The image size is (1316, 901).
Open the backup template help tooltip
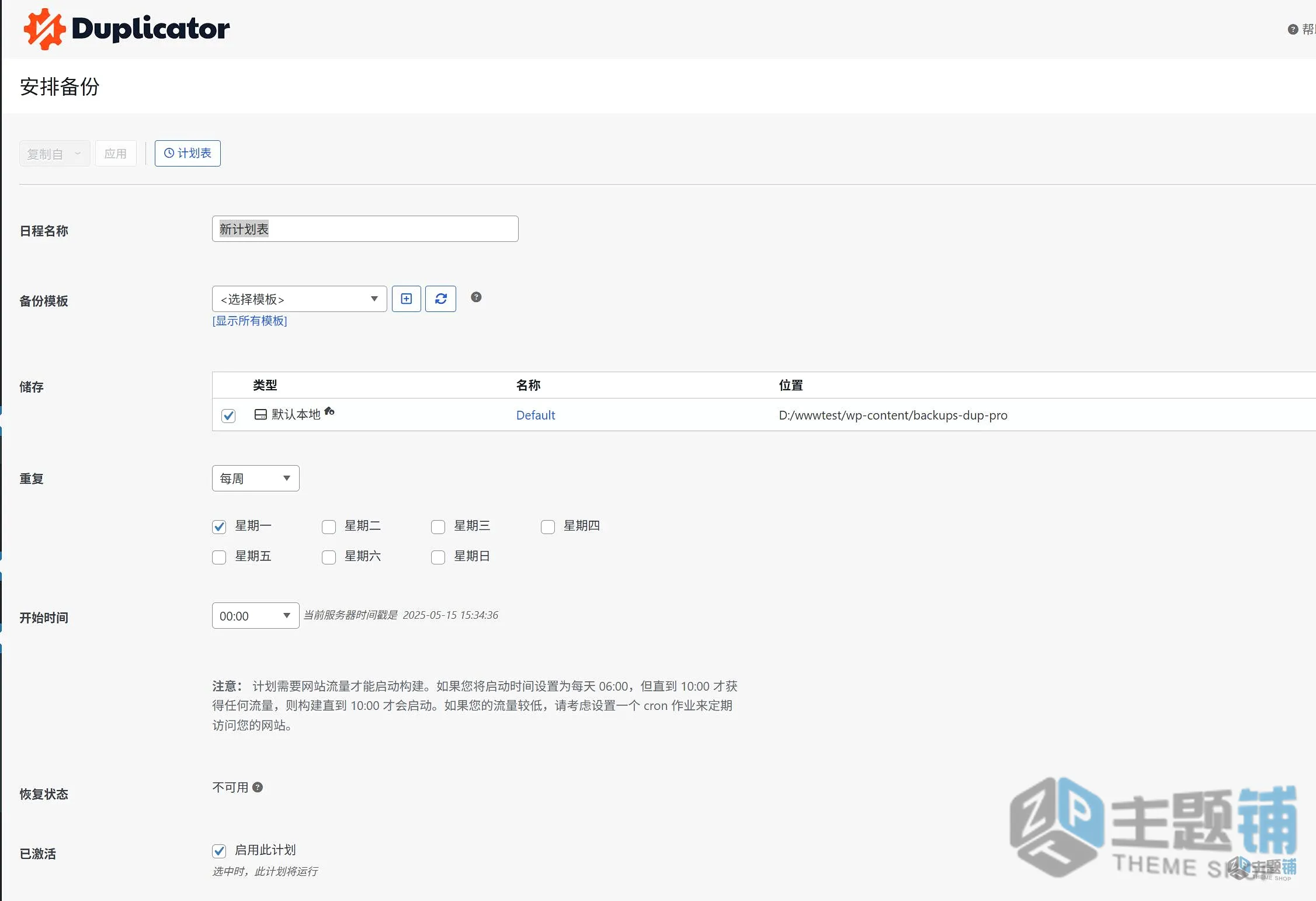point(476,297)
